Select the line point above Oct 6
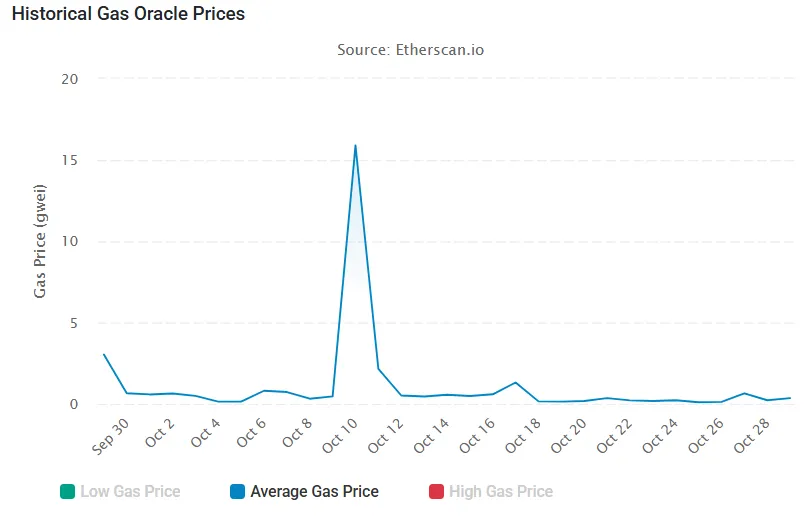 (x=264, y=391)
